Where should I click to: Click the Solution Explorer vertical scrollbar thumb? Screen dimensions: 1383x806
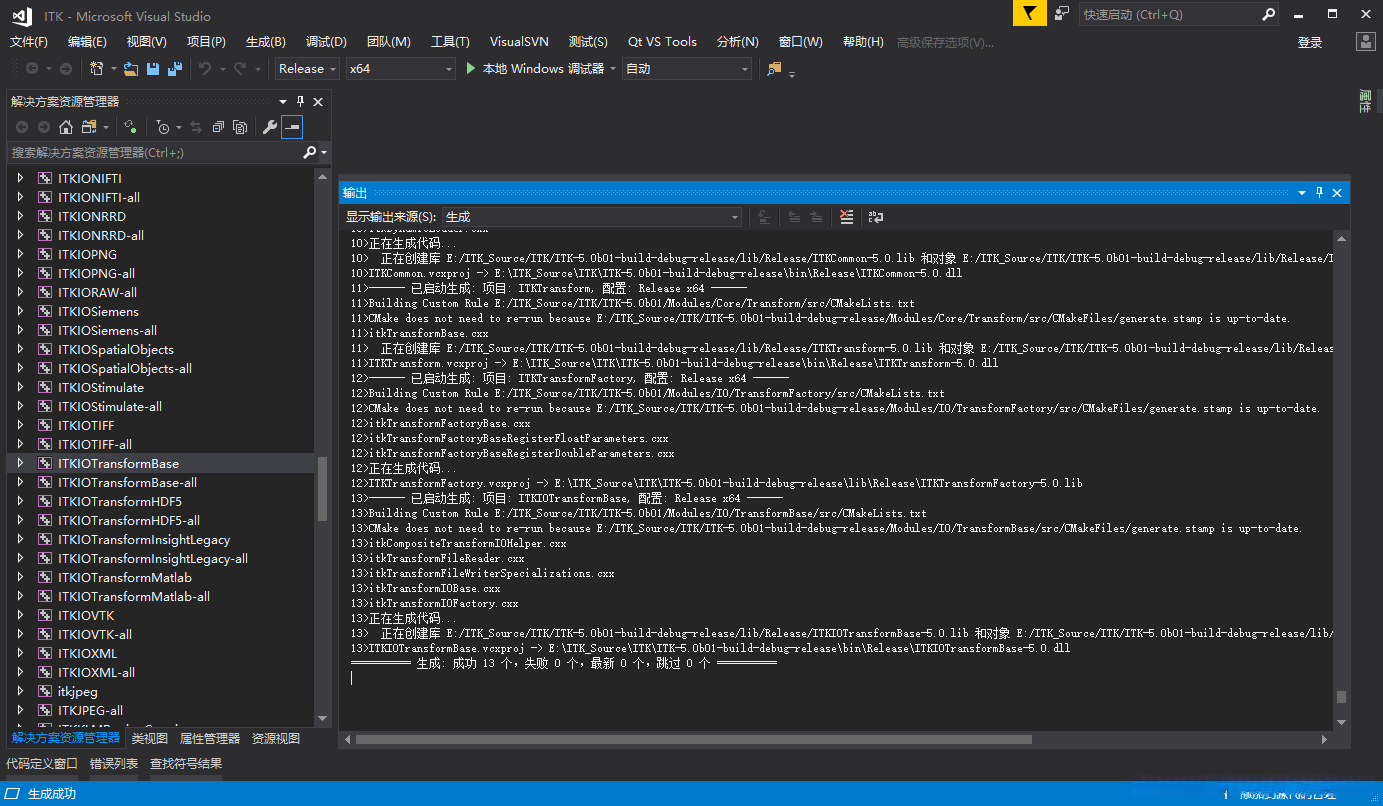click(x=322, y=488)
